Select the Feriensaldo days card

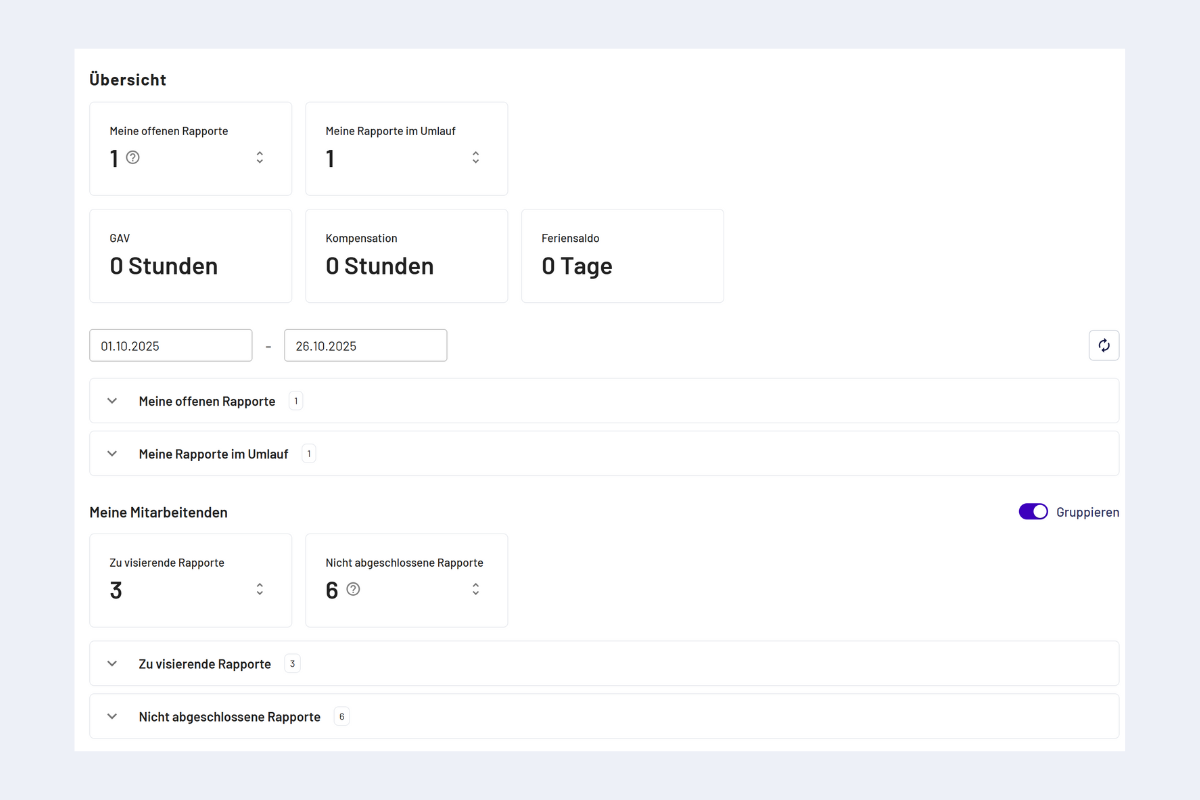(x=622, y=256)
